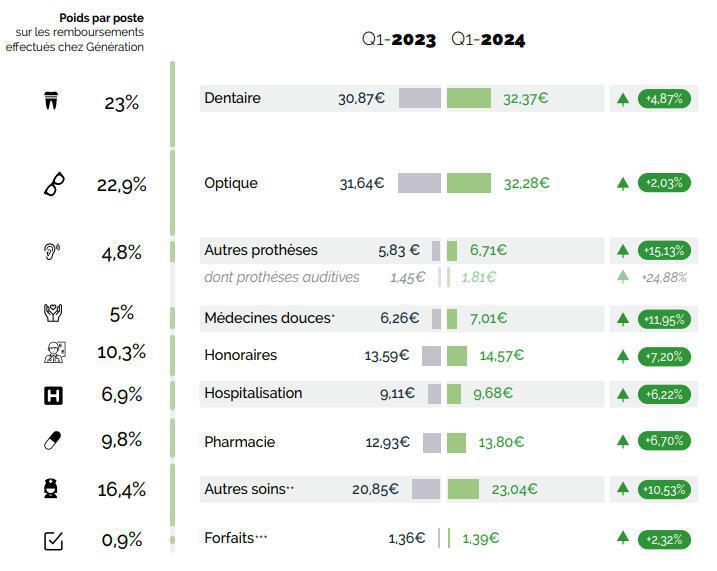Click the +15,13% badge for Autres prothèses

664,250
